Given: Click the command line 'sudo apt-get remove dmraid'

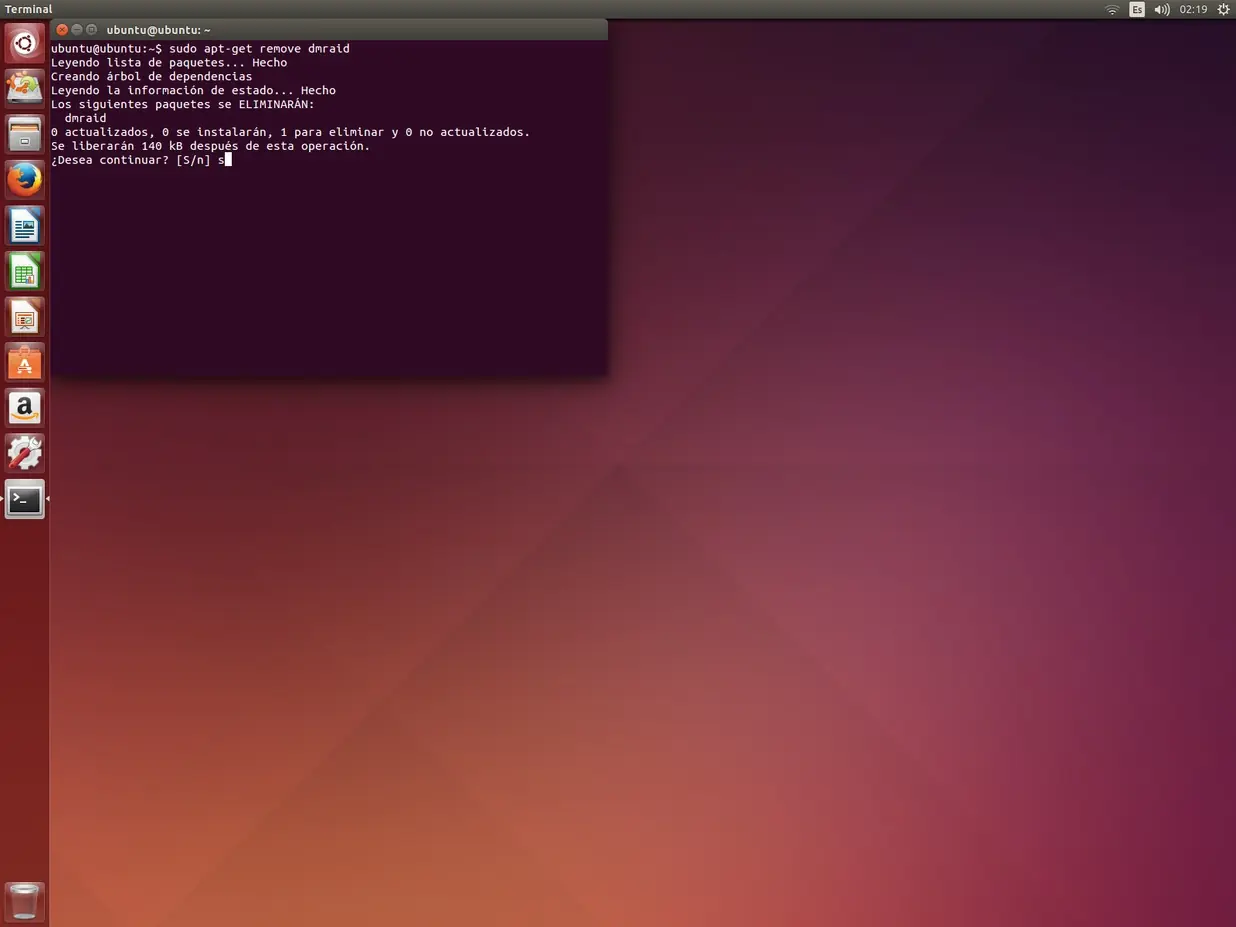Looking at the screenshot, I should 259,48.
